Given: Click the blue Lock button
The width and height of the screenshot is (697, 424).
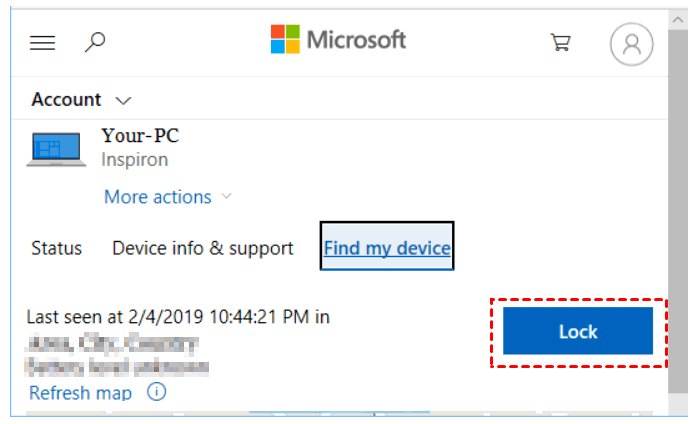Looking at the screenshot, I should point(578,331).
